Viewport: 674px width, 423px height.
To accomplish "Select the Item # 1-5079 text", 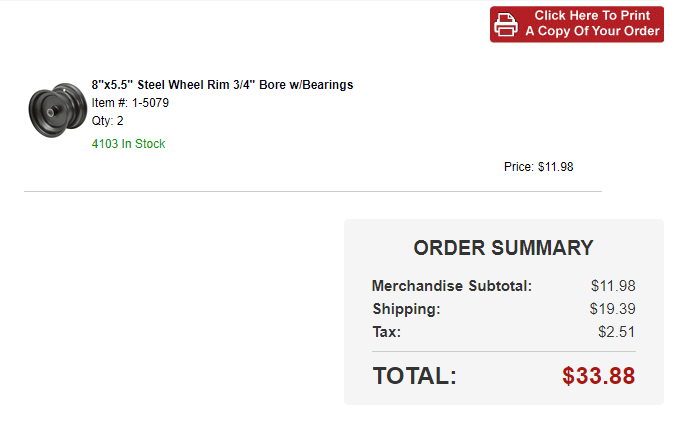I will [130, 102].
